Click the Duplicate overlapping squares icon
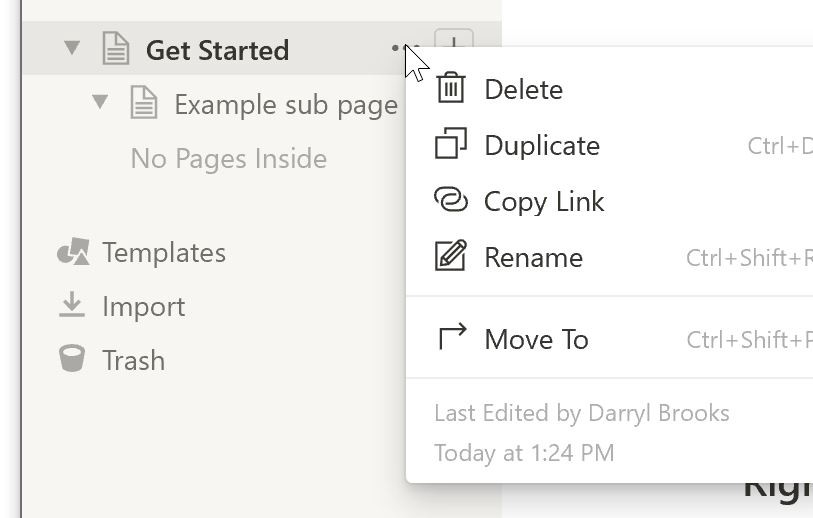This screenshot has width=813, height=518. click(451, 143)
